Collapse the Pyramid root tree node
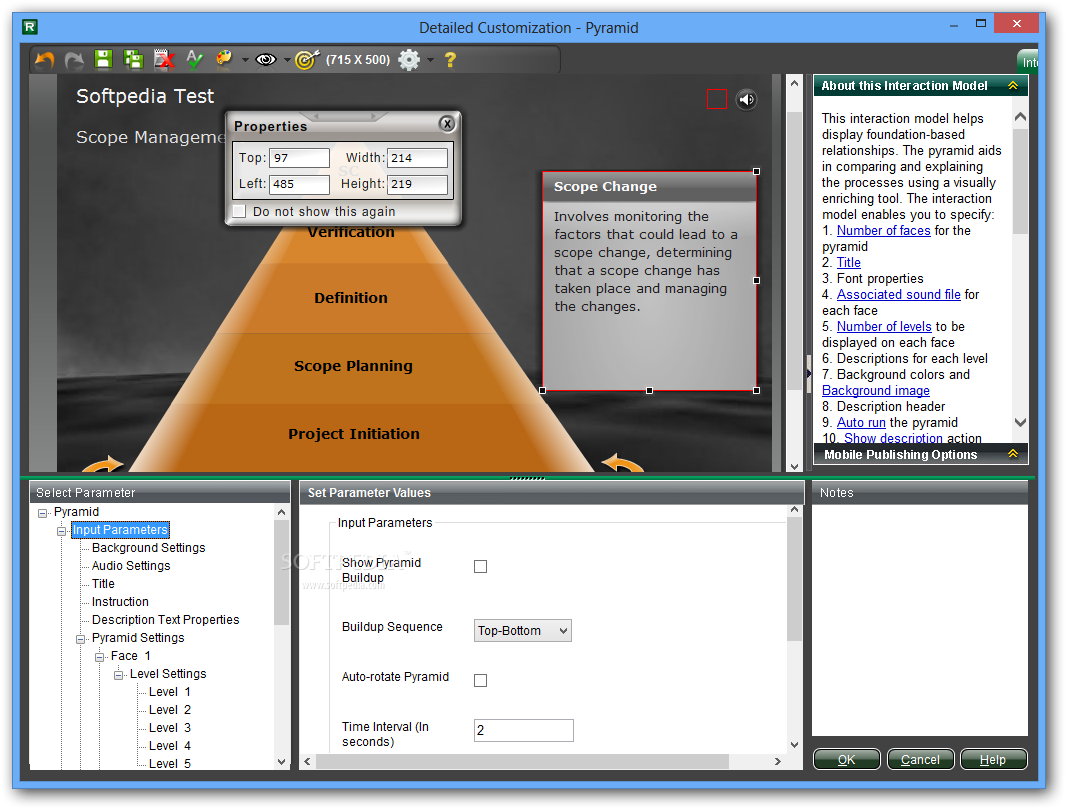 (43, 513)
